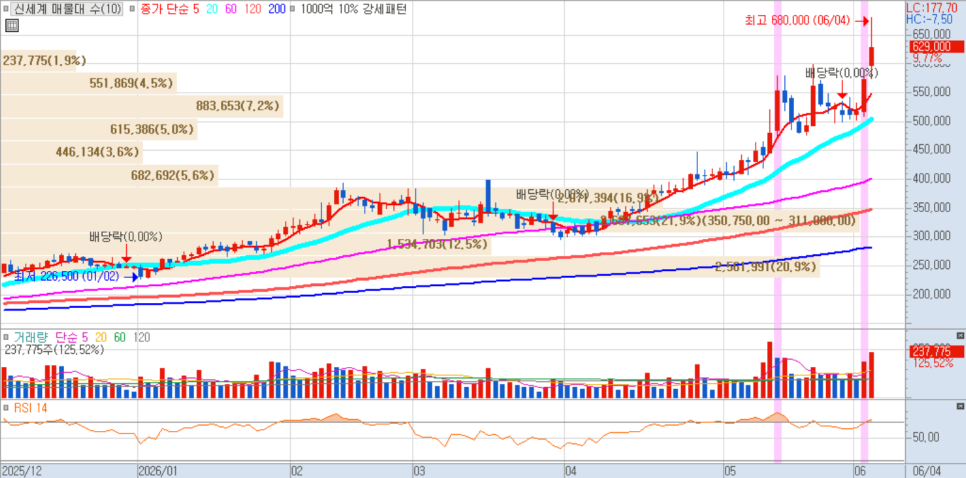The image size is (966, 478).
Task: Click the 02 month label on timeline
Action: pyautogui.click(x=296, y=471)
